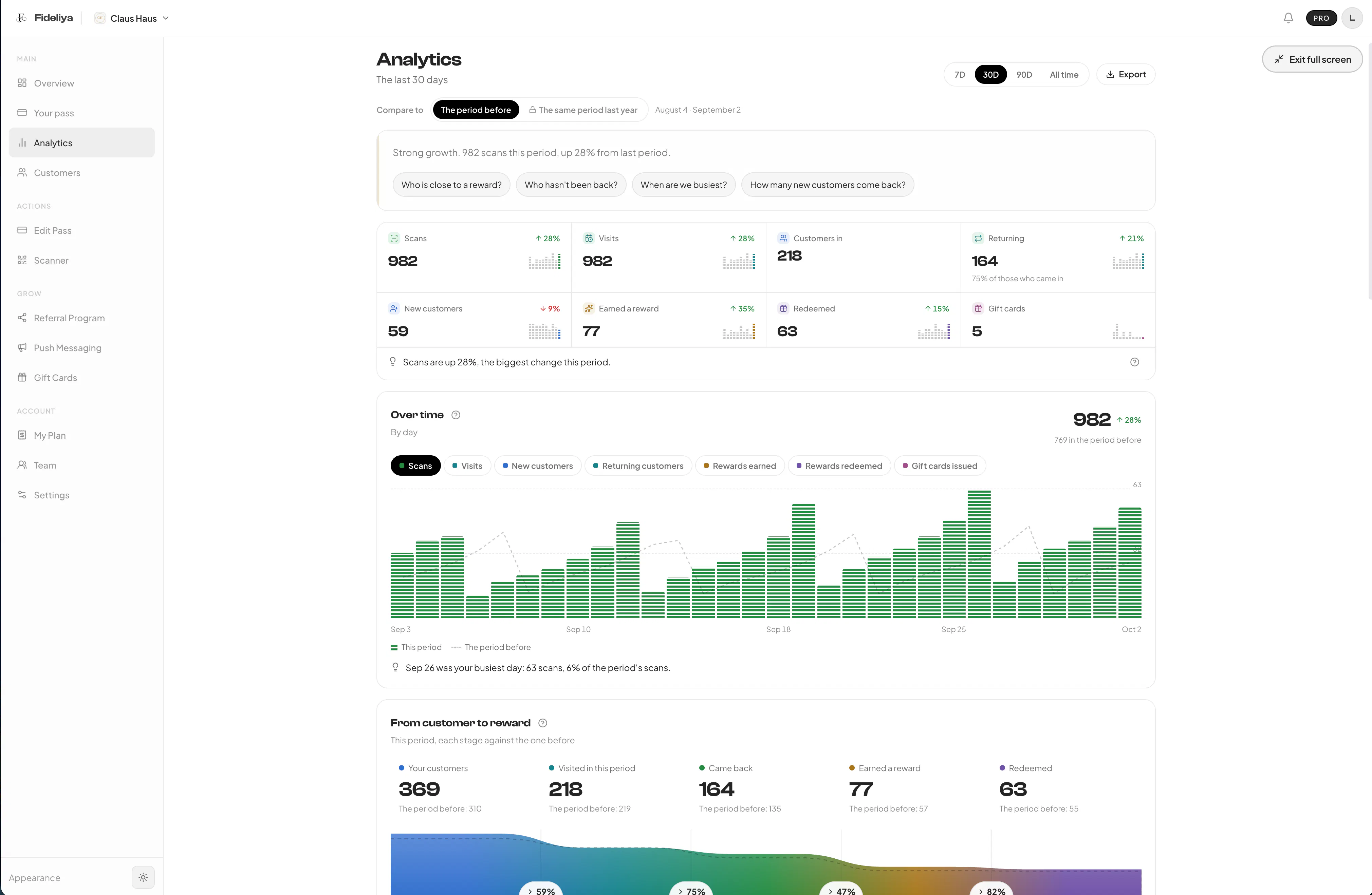
Task: Click the tallest Sep 26 chart bar
Action: (x=979, y=554)
